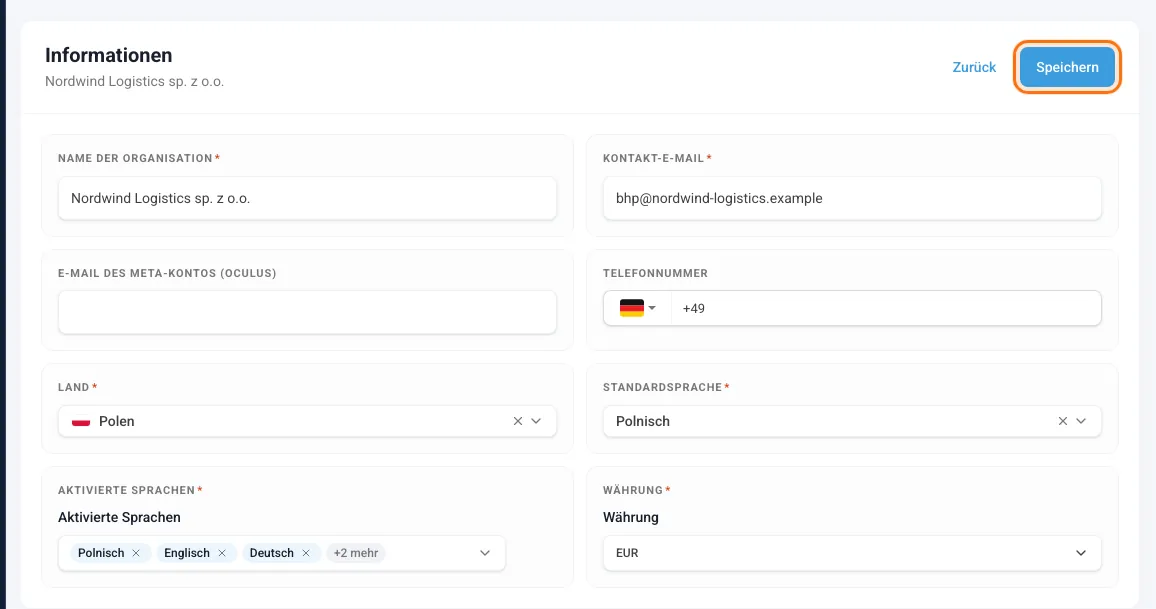Click the Nordwind Logistics subtitle under heading
1156x609 pixels.
pos(134,81)
